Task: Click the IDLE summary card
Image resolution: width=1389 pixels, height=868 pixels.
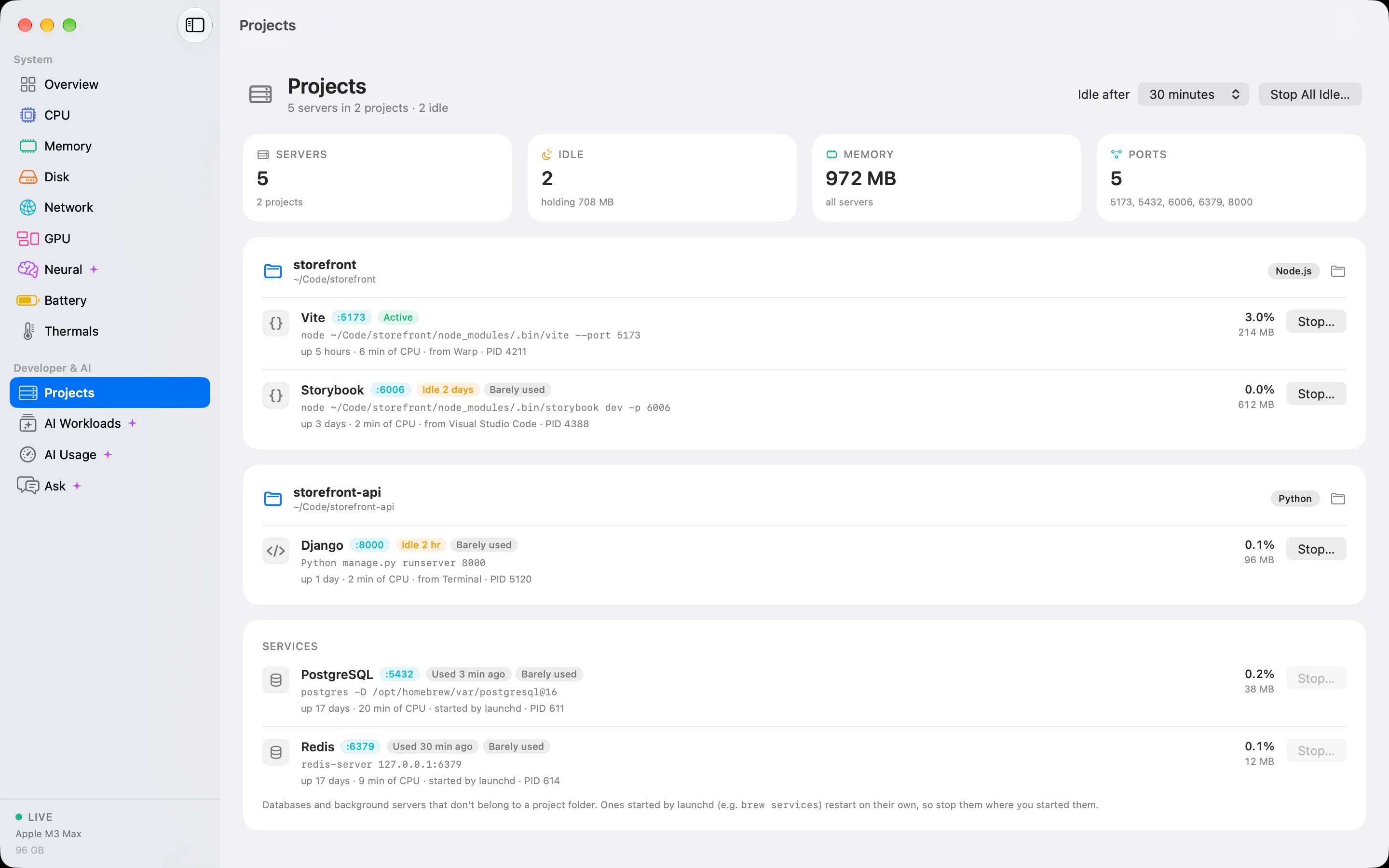Action: tap(662, 178)
